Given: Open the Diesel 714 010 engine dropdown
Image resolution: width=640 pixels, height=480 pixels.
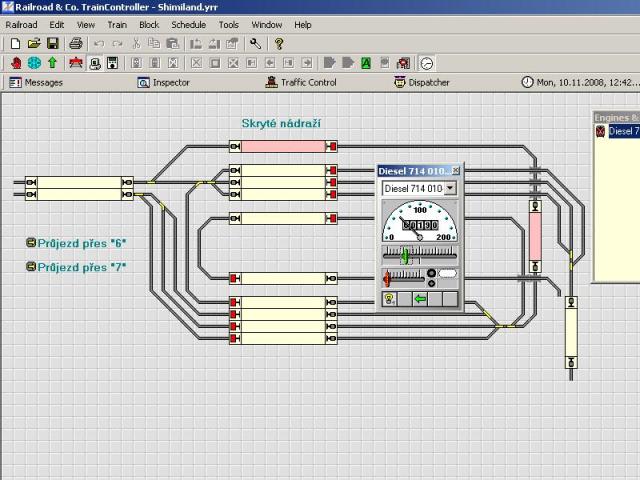Looking at the screenshot, I should point(450,188).
